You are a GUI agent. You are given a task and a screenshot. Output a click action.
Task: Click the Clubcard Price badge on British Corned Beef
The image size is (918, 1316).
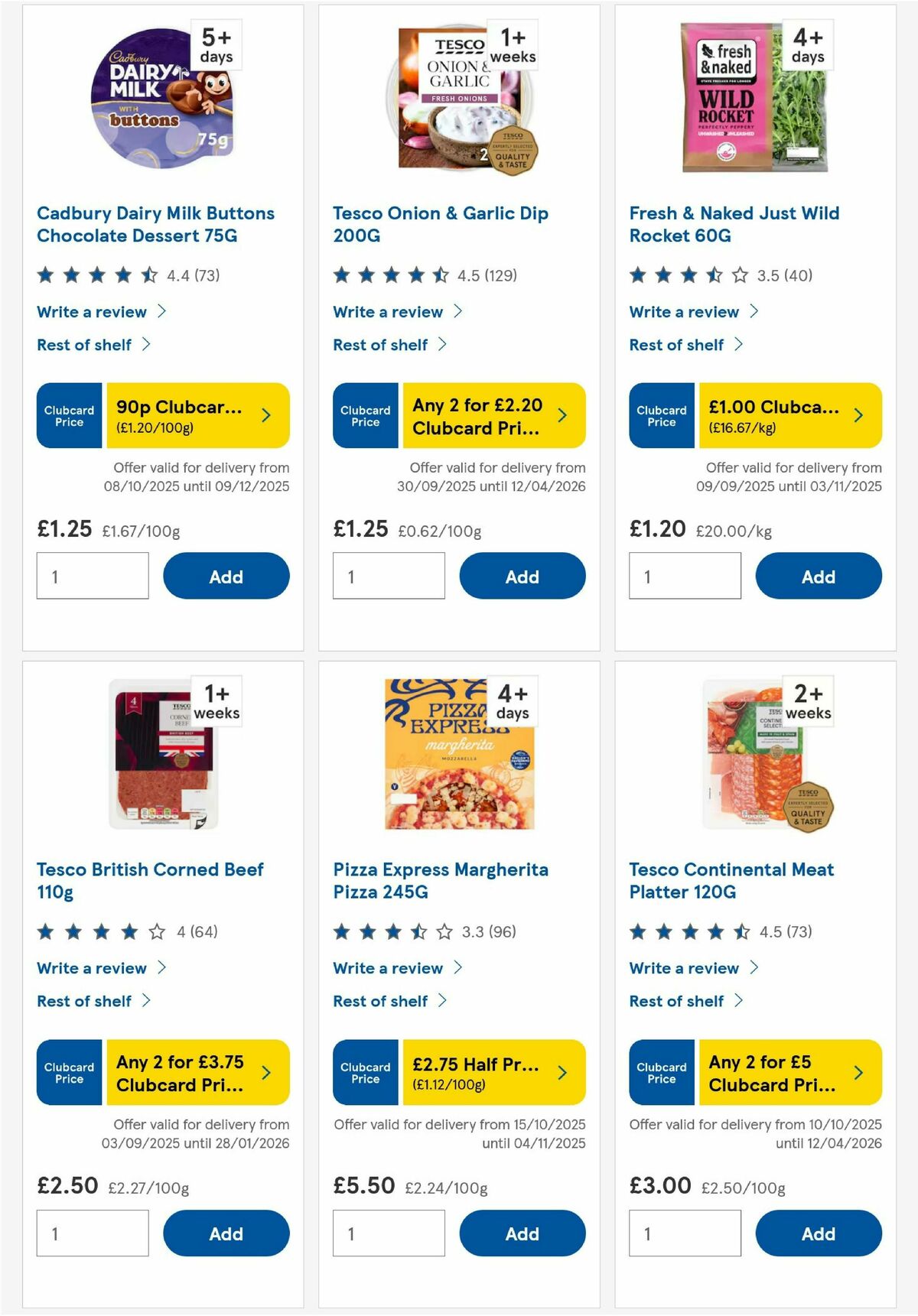point(69,1073)
